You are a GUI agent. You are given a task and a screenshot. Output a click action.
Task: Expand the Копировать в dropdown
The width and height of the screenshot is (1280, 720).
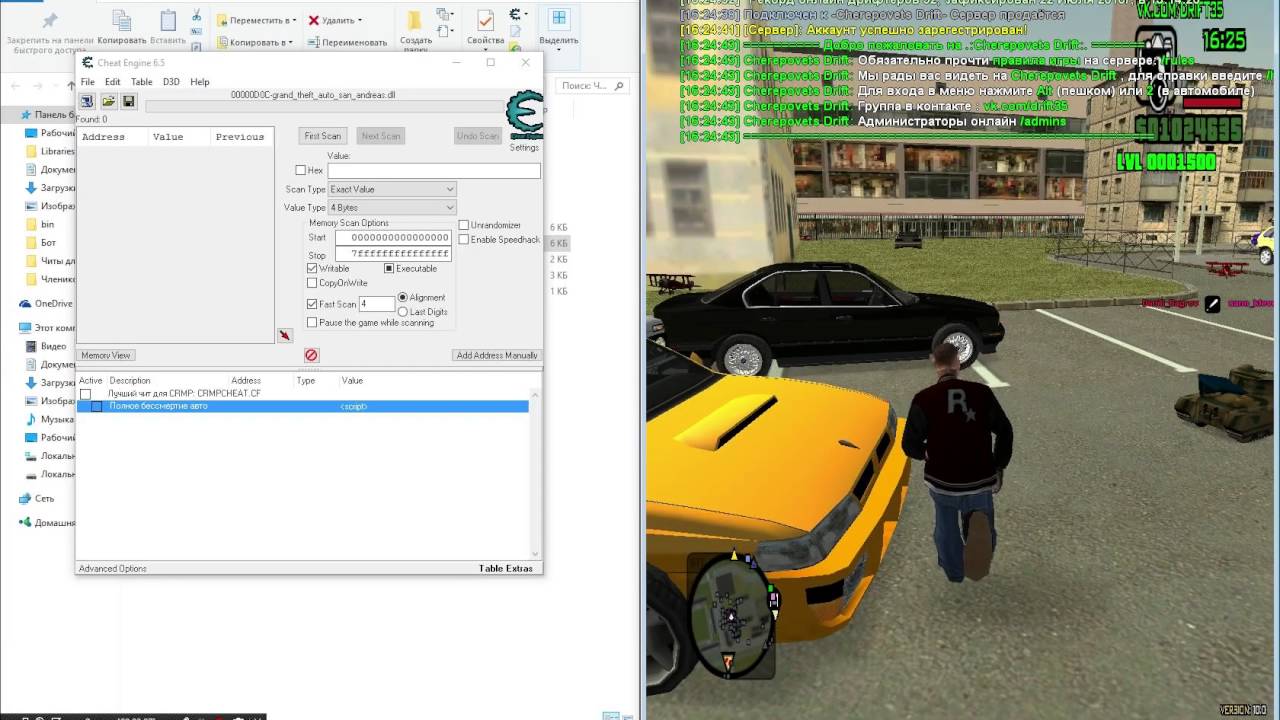click(x=290, y=42)
